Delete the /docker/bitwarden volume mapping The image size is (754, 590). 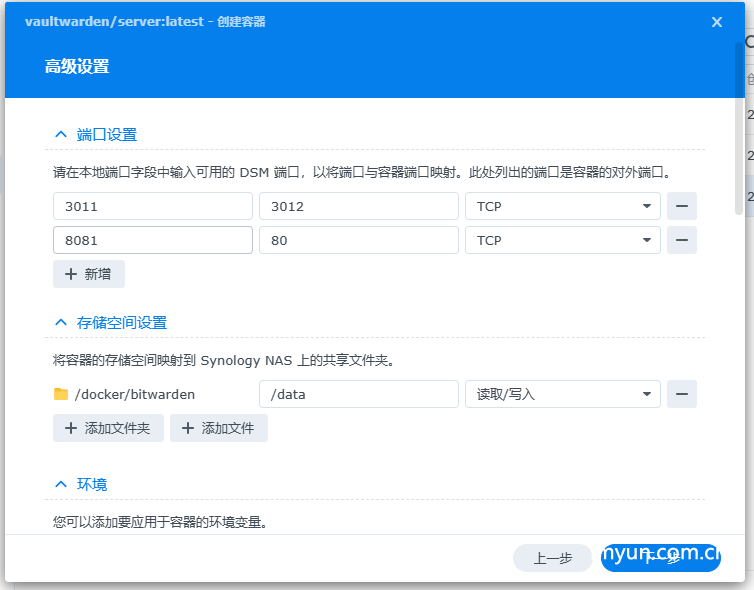pos(681,394)
